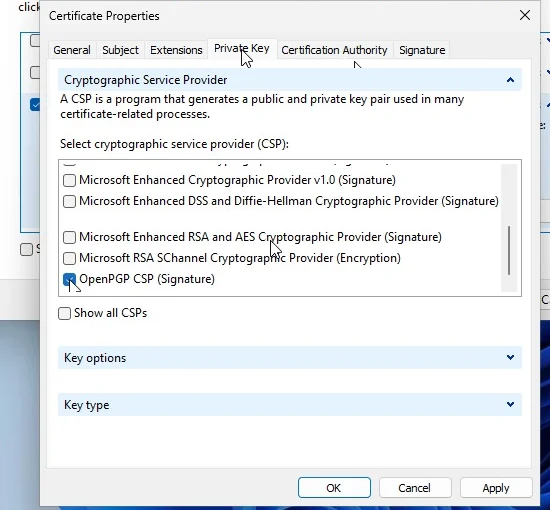The width and height of the screenshot is (550, 510).
Task: Check Microsoft Enhanced DSS and Diffie-Hellman provider
Action: 69,201
